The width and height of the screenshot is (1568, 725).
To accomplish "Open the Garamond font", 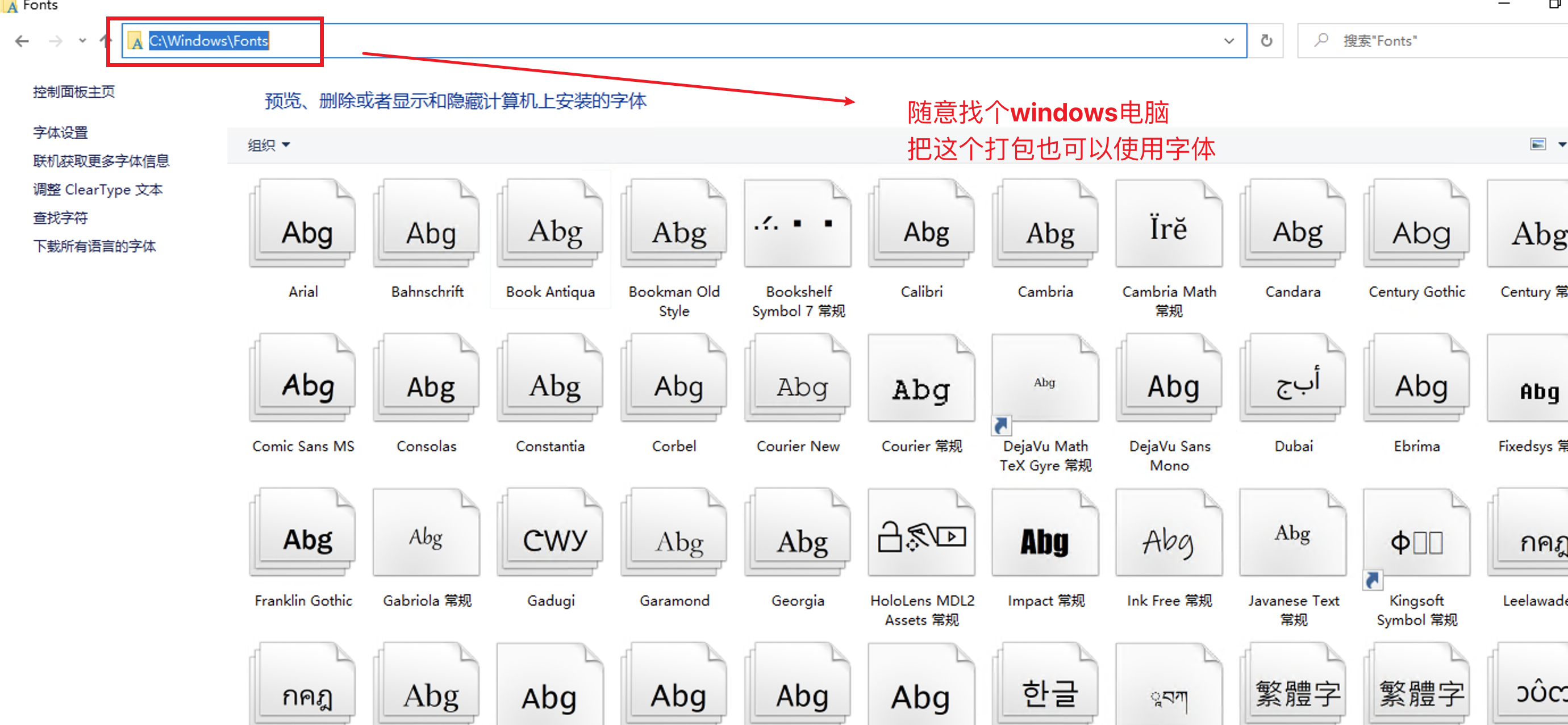I will click(x=674, y=548).
